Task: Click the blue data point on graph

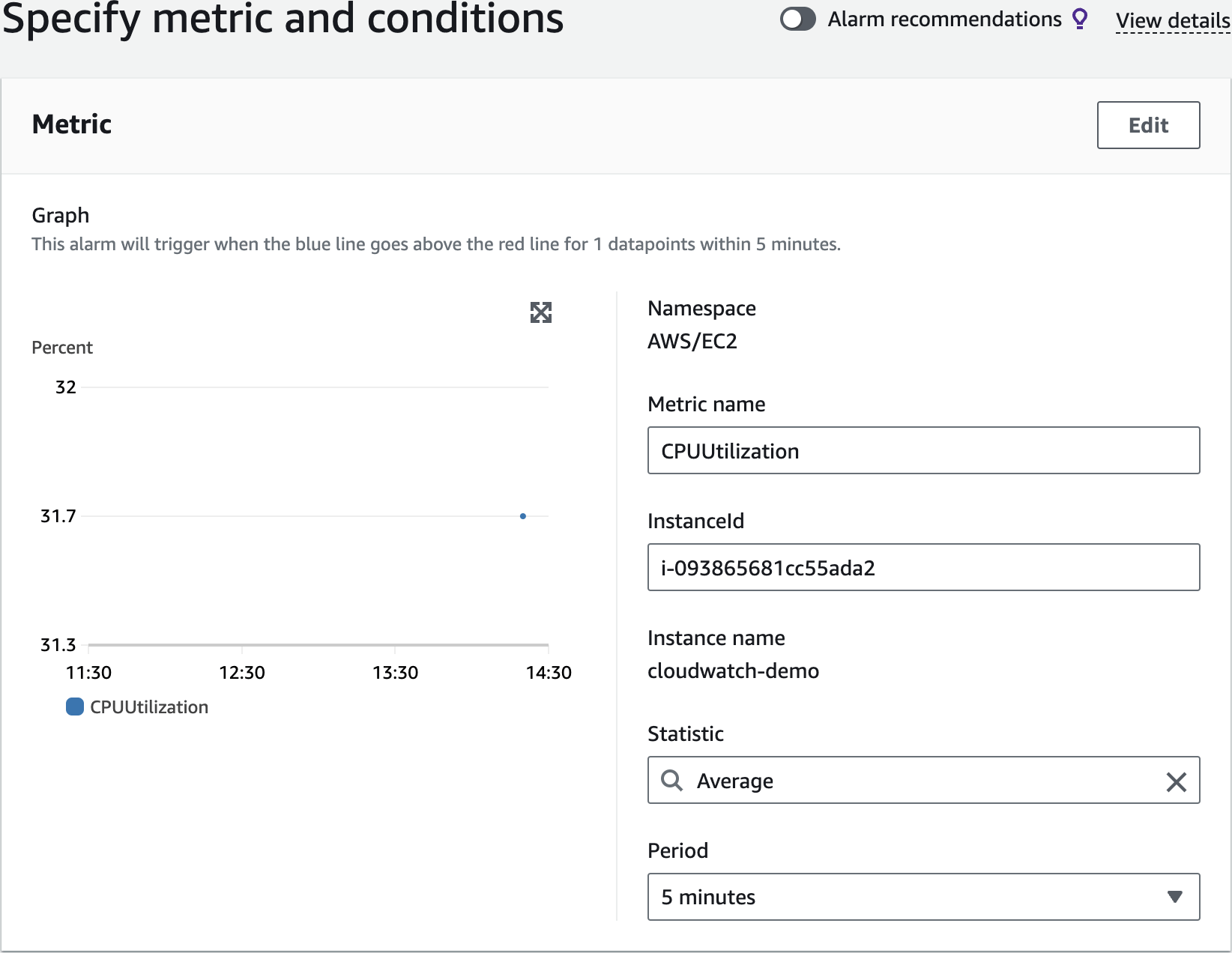Action: [523, 516]
